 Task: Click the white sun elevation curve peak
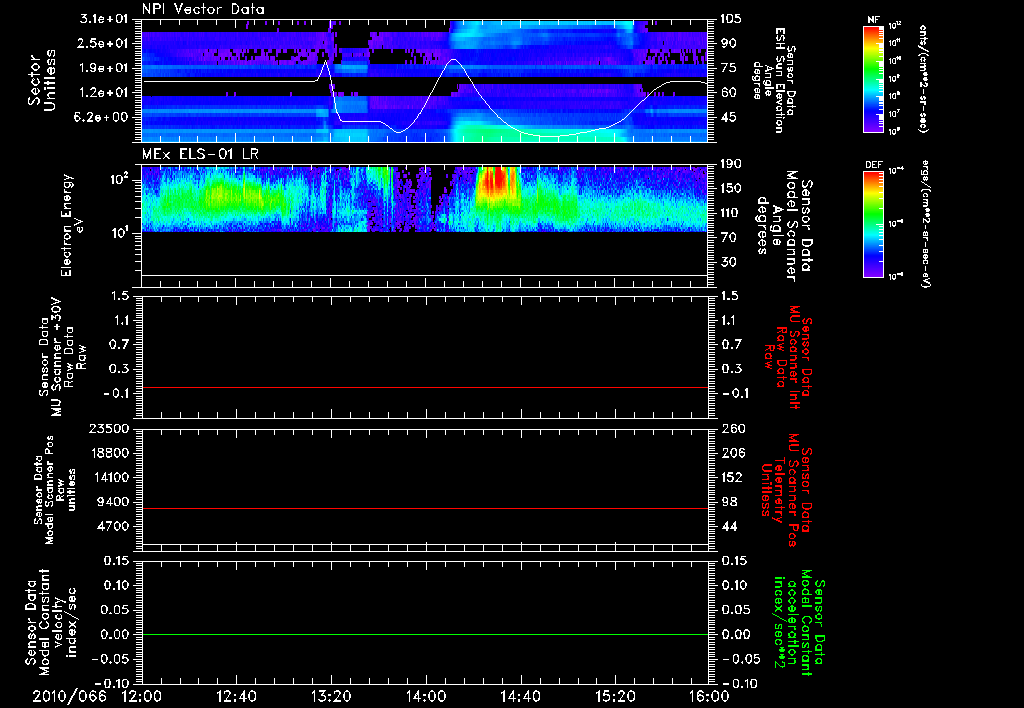click(454, 60)
